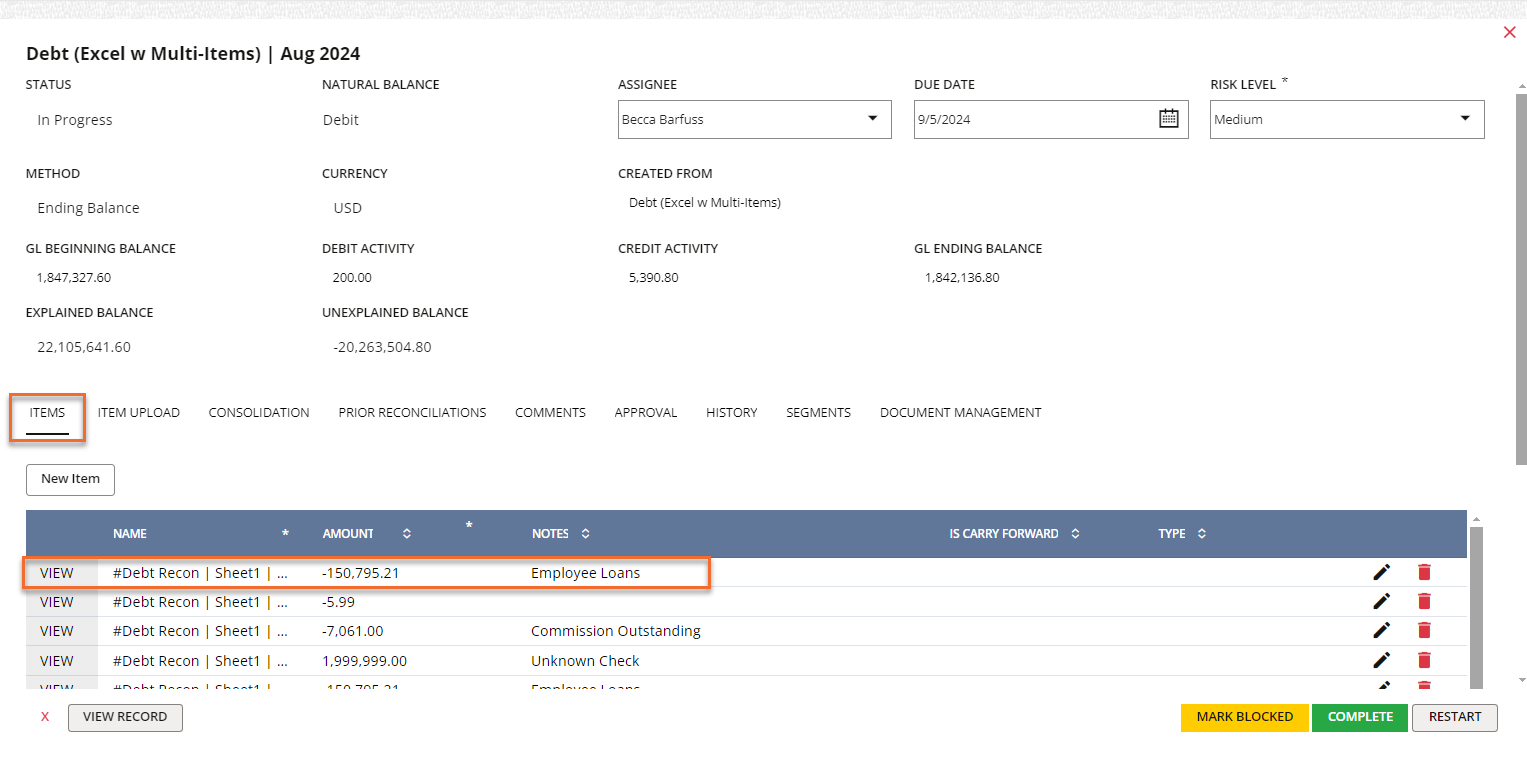Delete the Unknown Check item
The width and height of the screenshot is (1527, 772).
pos(1424,660)
